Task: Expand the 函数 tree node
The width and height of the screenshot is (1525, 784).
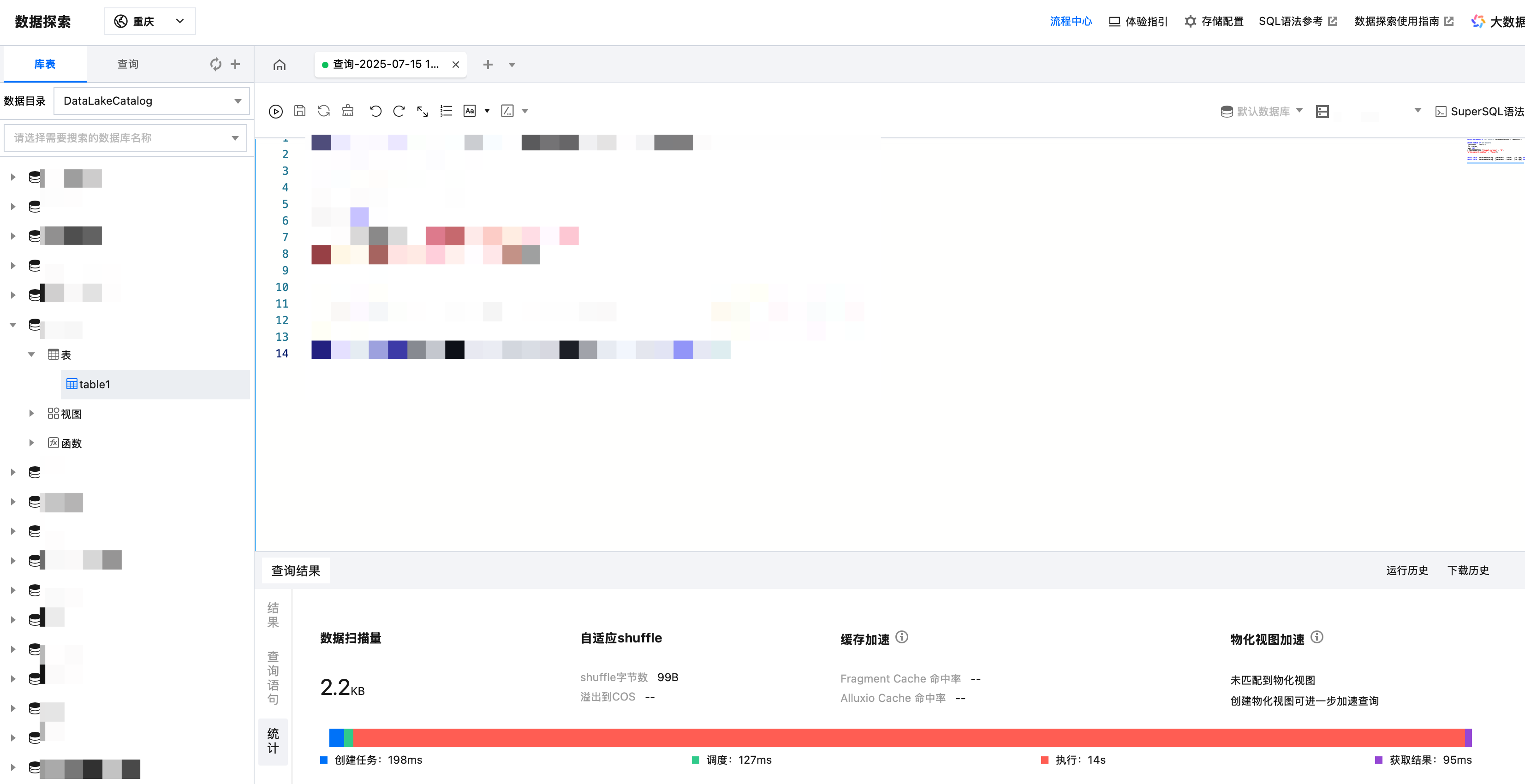Action: coord(32,443)
